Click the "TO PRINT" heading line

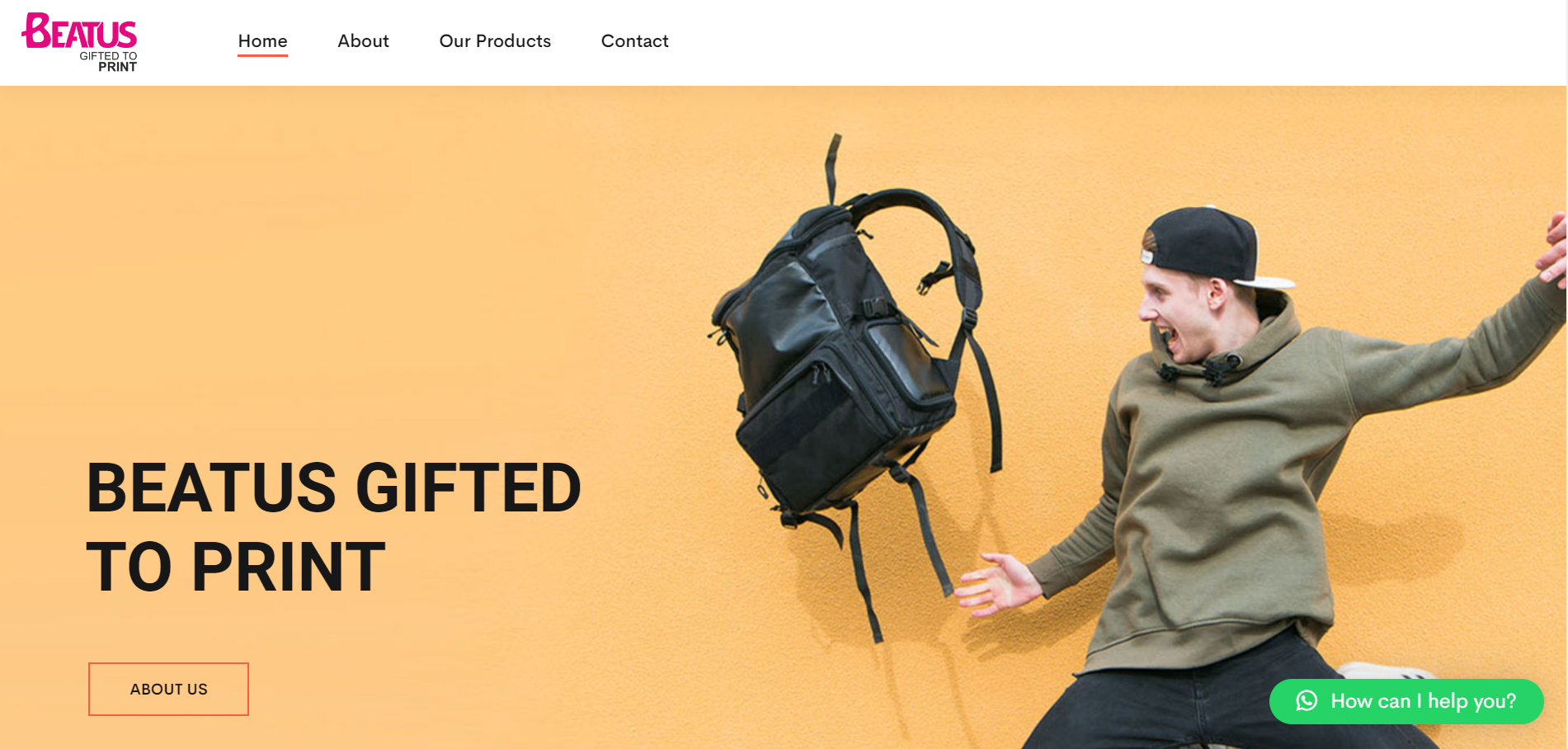click(x=236, y=567)
